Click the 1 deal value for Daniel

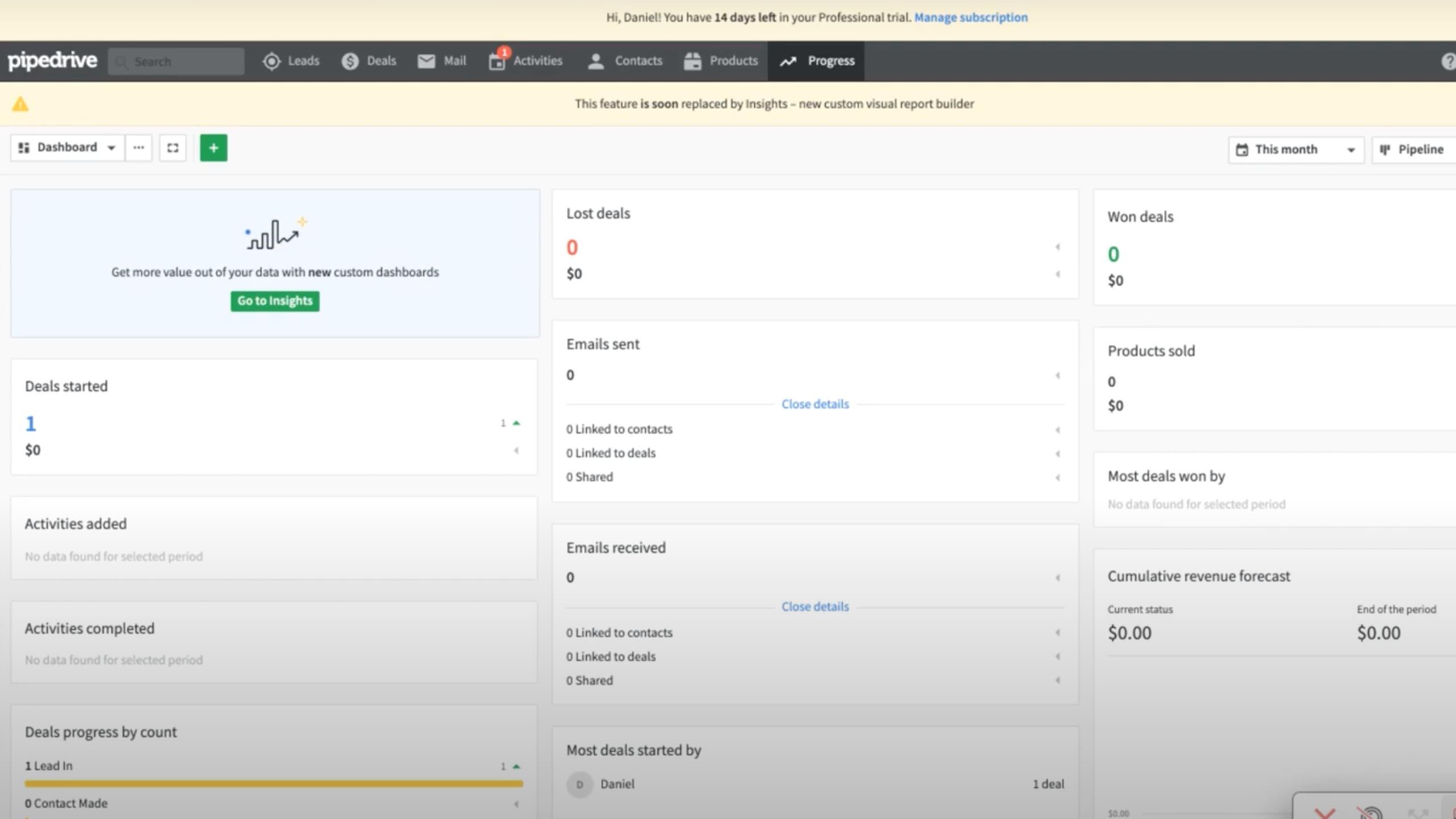click(1048, 784)
